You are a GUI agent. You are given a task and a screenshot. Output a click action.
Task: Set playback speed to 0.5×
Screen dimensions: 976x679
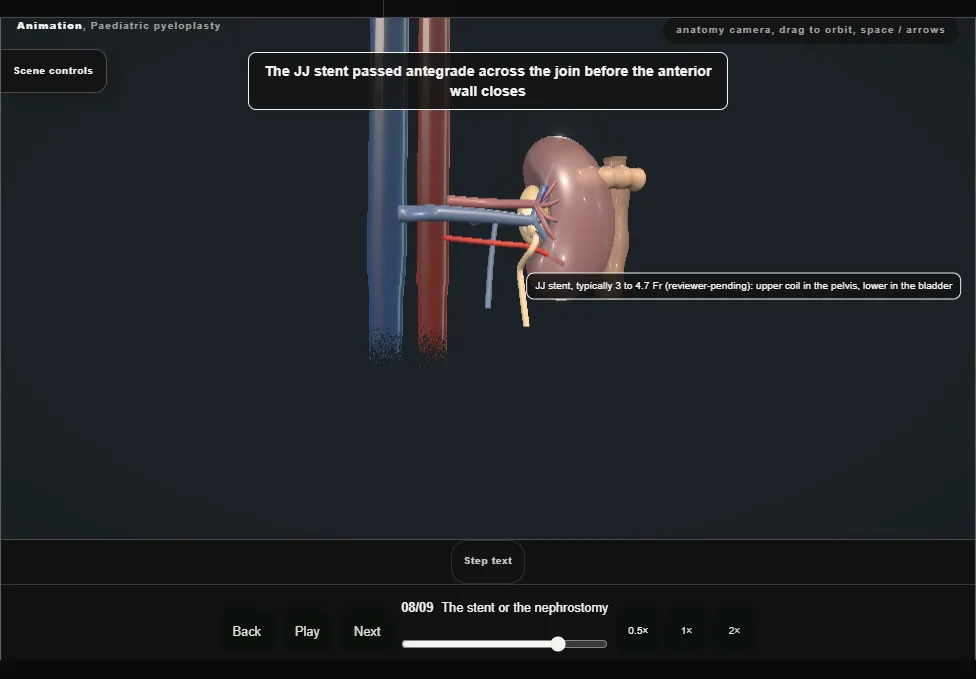[638, 631]
